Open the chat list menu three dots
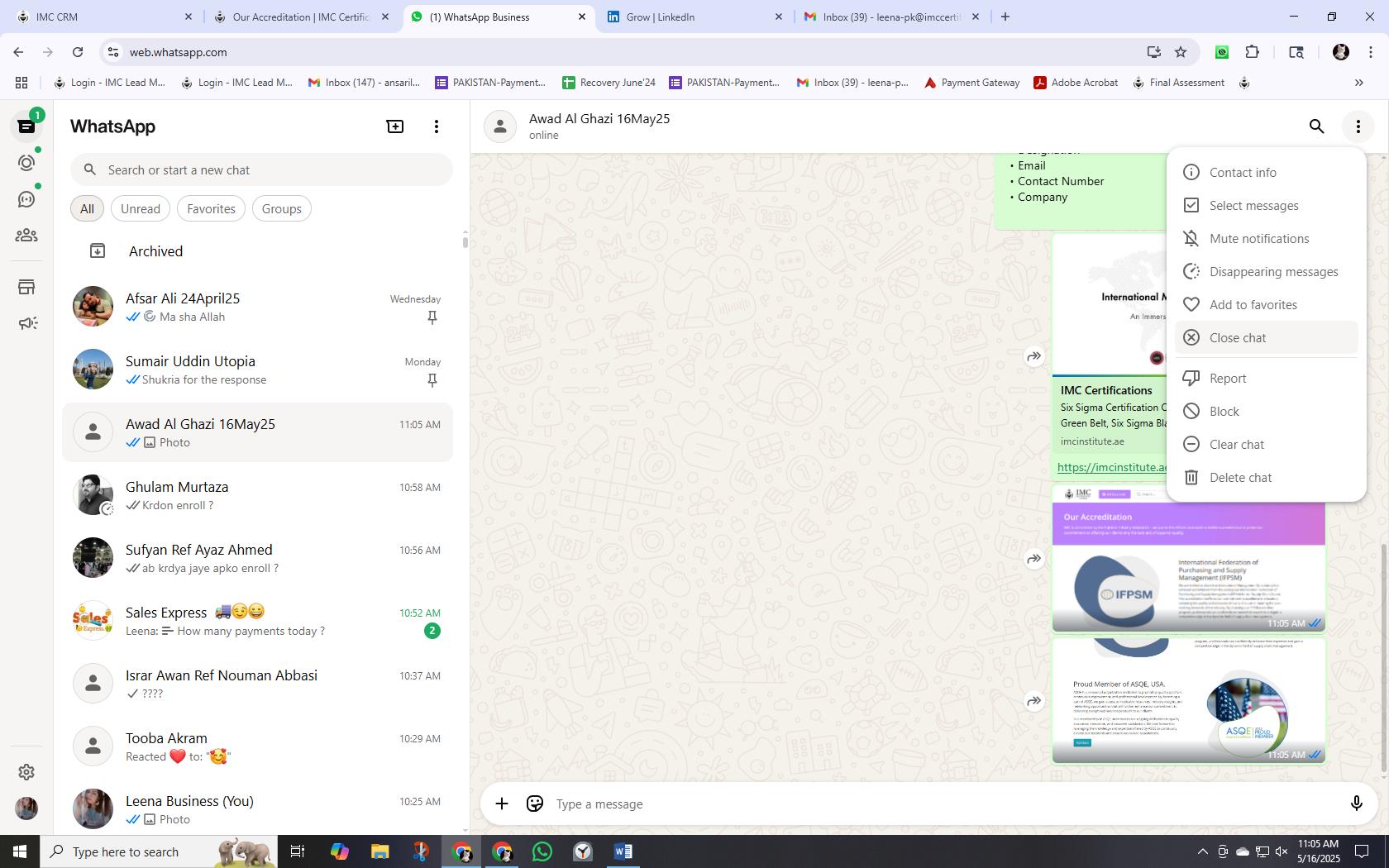This screenshot has width=1389, height=868. [x=437, y=126]
